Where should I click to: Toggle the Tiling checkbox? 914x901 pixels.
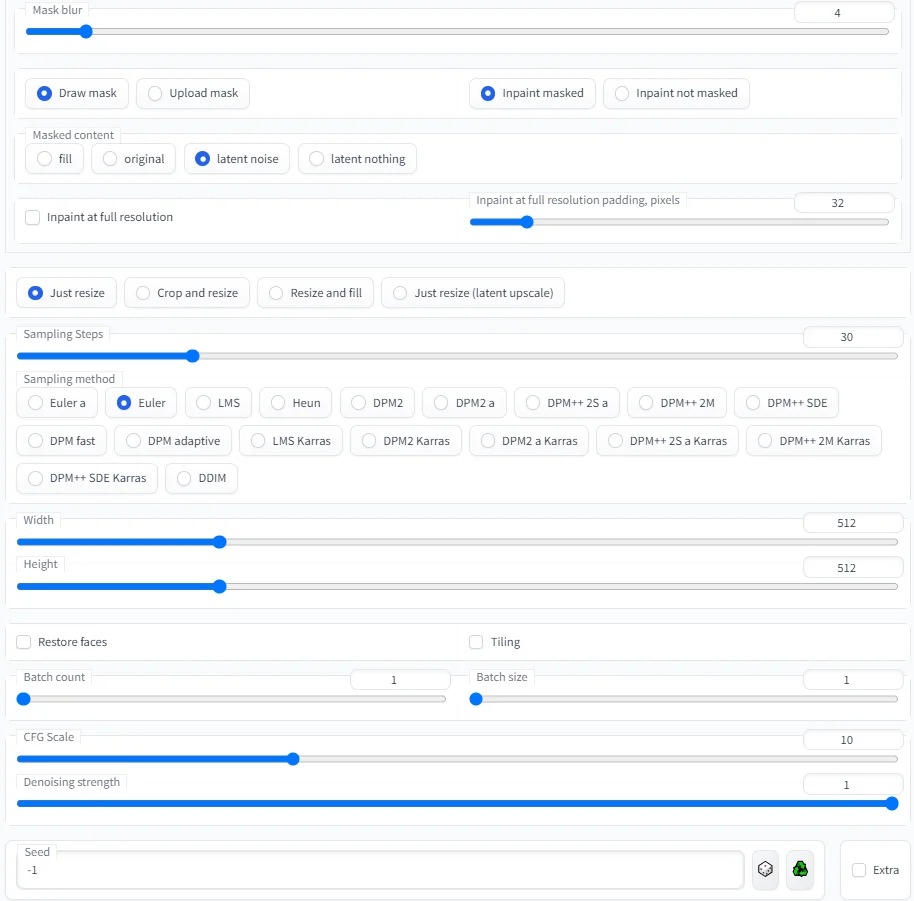click(x=477, y=642)
